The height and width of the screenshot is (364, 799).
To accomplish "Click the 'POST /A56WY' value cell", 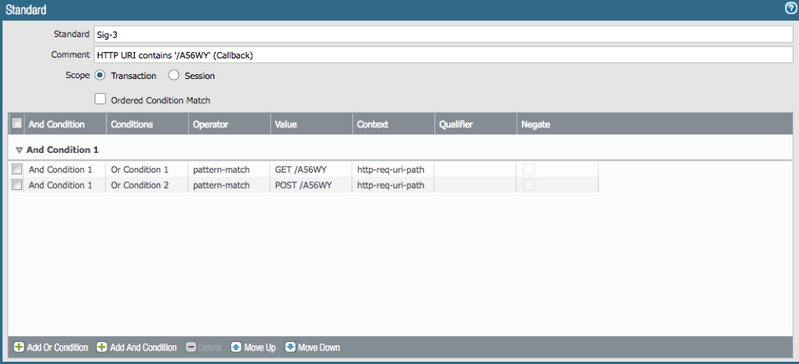I will (311, 185).
